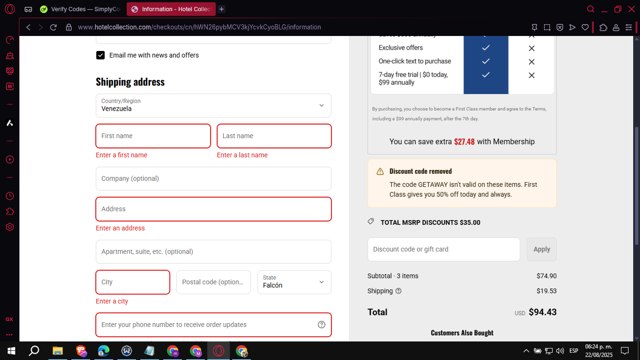Click the Apply discount button

(542, 249)
